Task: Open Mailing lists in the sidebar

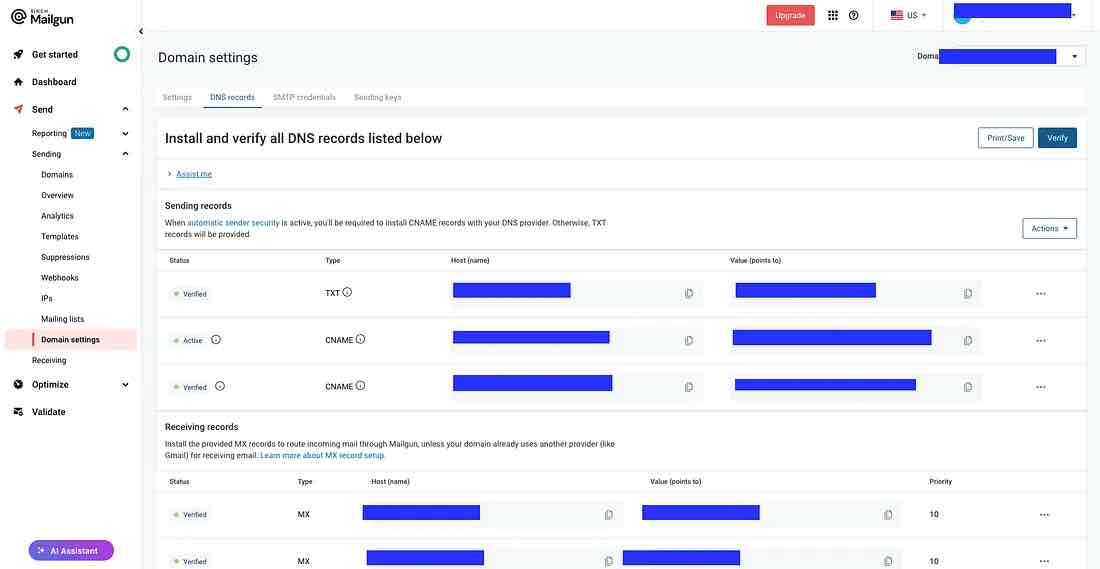Action: point(62,319)
